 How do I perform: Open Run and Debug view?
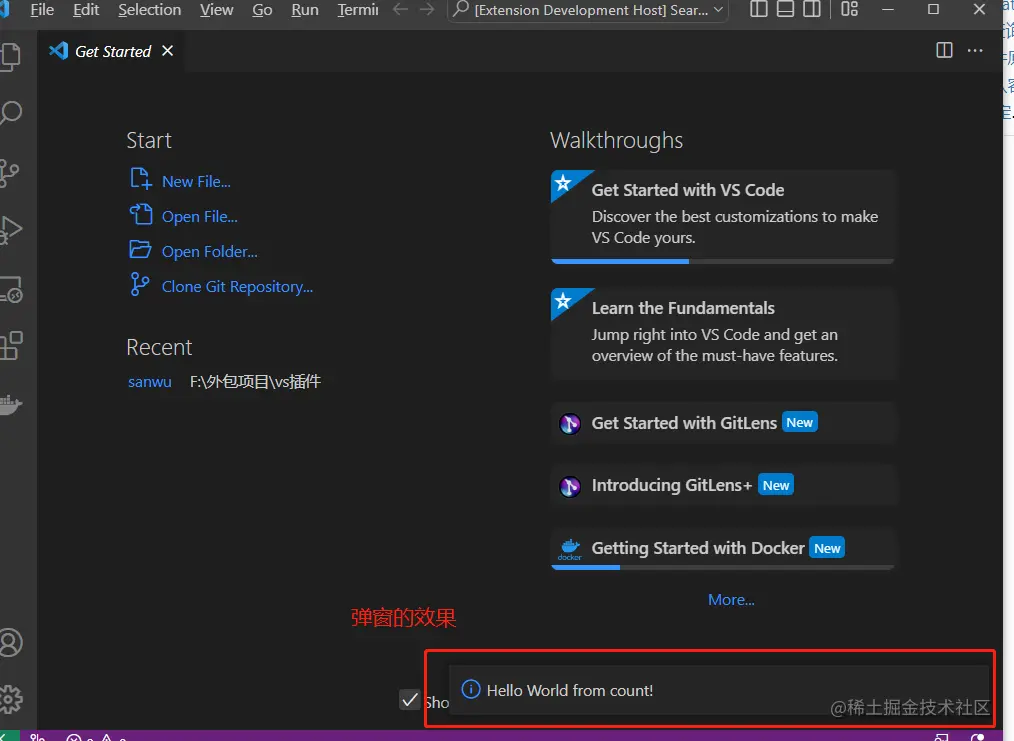pos(11,230)
